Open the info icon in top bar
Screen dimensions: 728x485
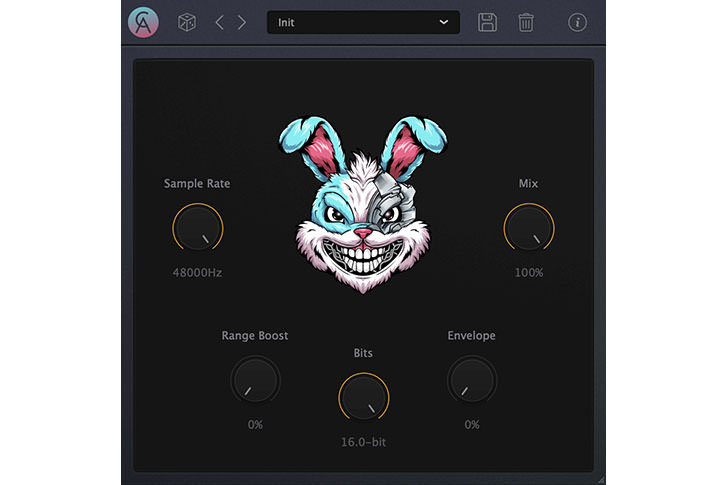(x=577, y=22)
